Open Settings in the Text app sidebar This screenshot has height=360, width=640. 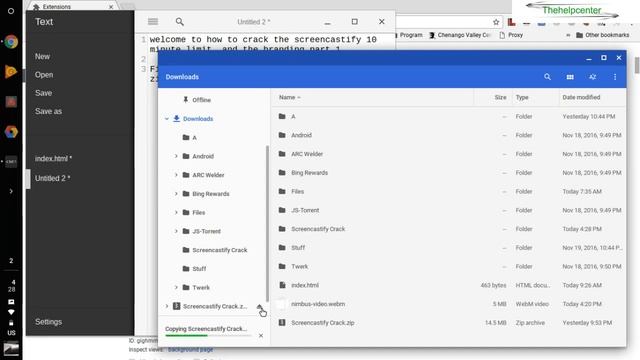pyautogui.click(x=48, y=322)
